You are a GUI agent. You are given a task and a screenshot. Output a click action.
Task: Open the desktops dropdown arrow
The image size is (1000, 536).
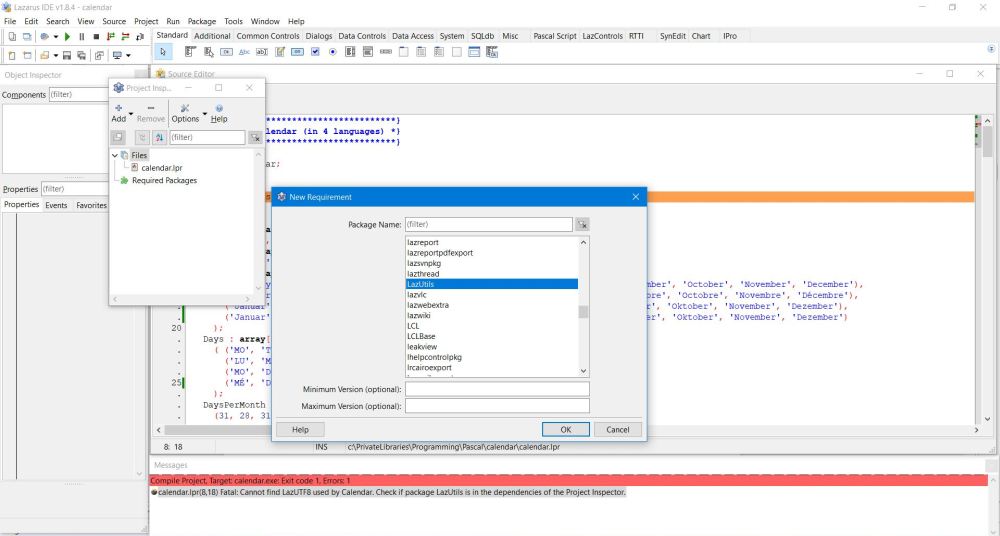[x=128, y=56]
